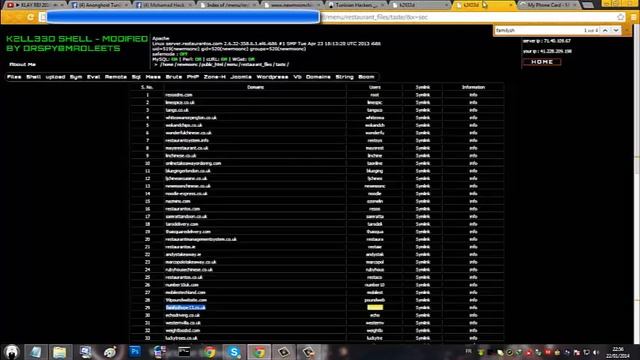Click the HOME button
640x360 pixels.
click(x=542, y=62)
